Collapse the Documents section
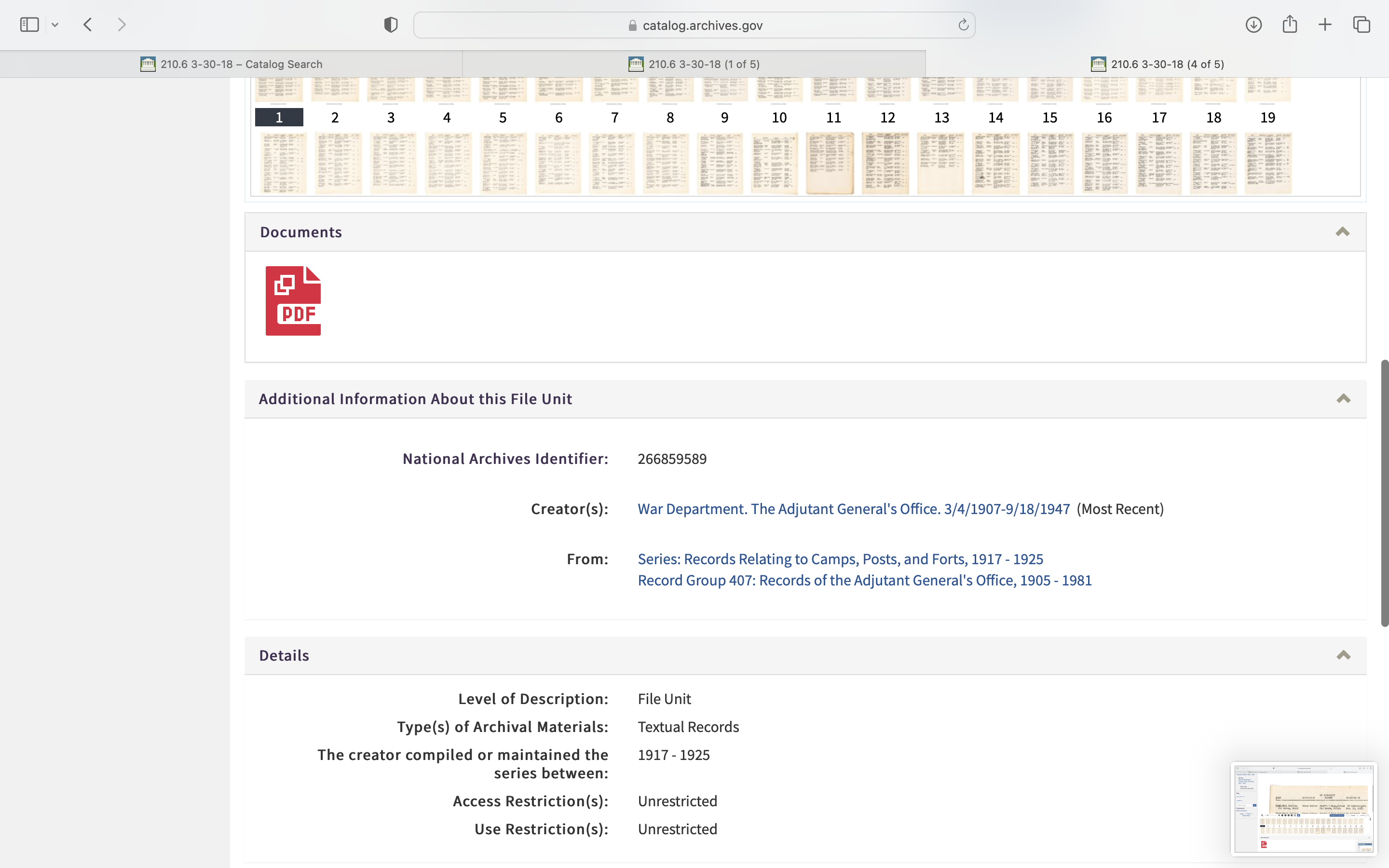Viewport: 1389px width, 868px height. (1342, 232)
